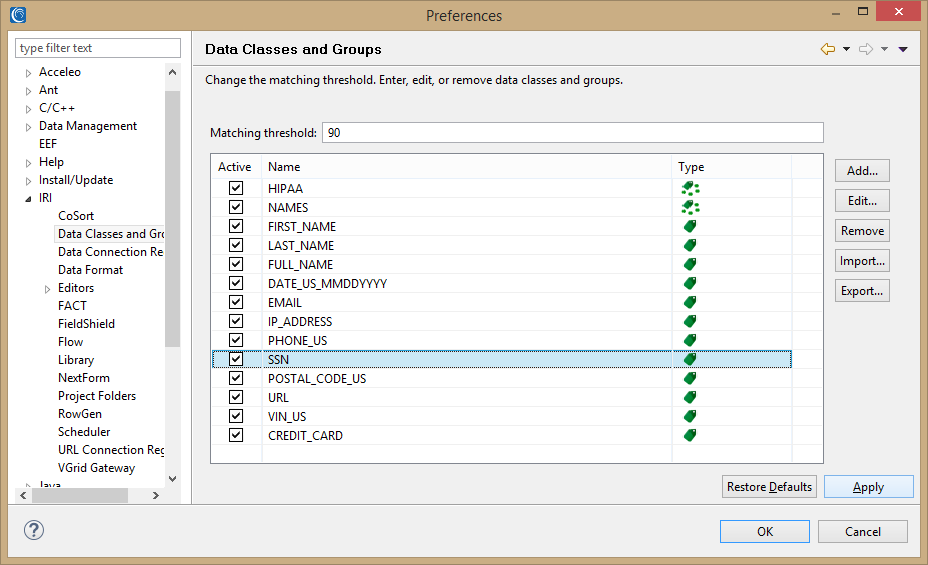Click the CREDIT_CARD data class tag icon
Image resolution: width=928 pixels, height=565 pixels.
(689, 435)
